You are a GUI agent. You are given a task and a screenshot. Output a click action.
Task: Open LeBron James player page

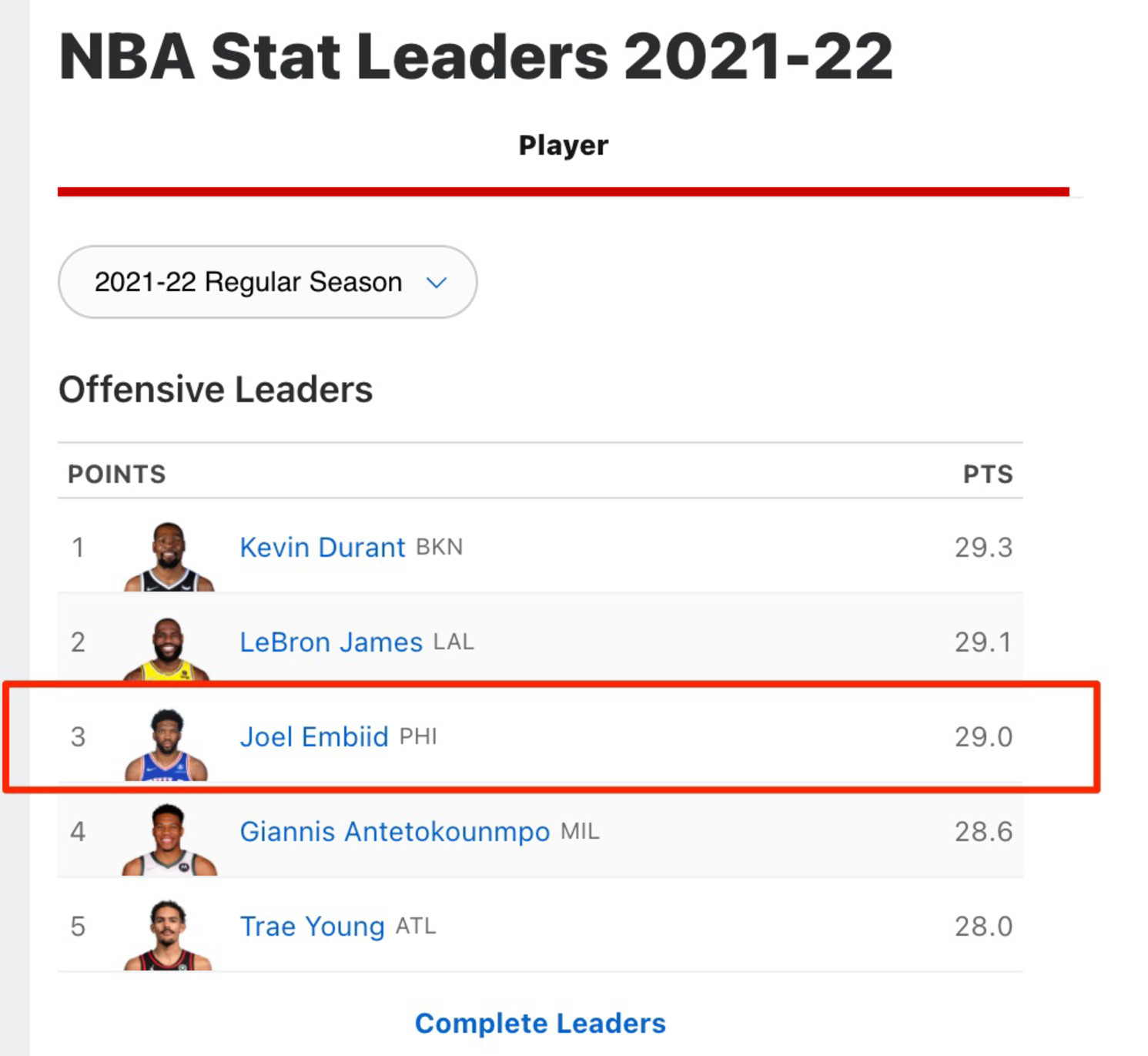(331, 642)
